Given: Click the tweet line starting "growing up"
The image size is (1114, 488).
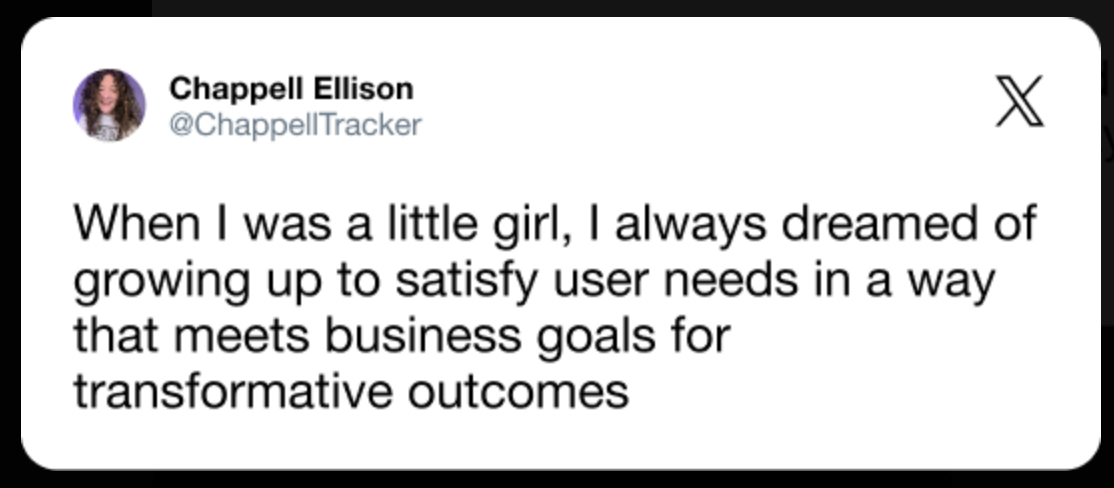Looking at the screenshot, I should click(x=535, y=281).
